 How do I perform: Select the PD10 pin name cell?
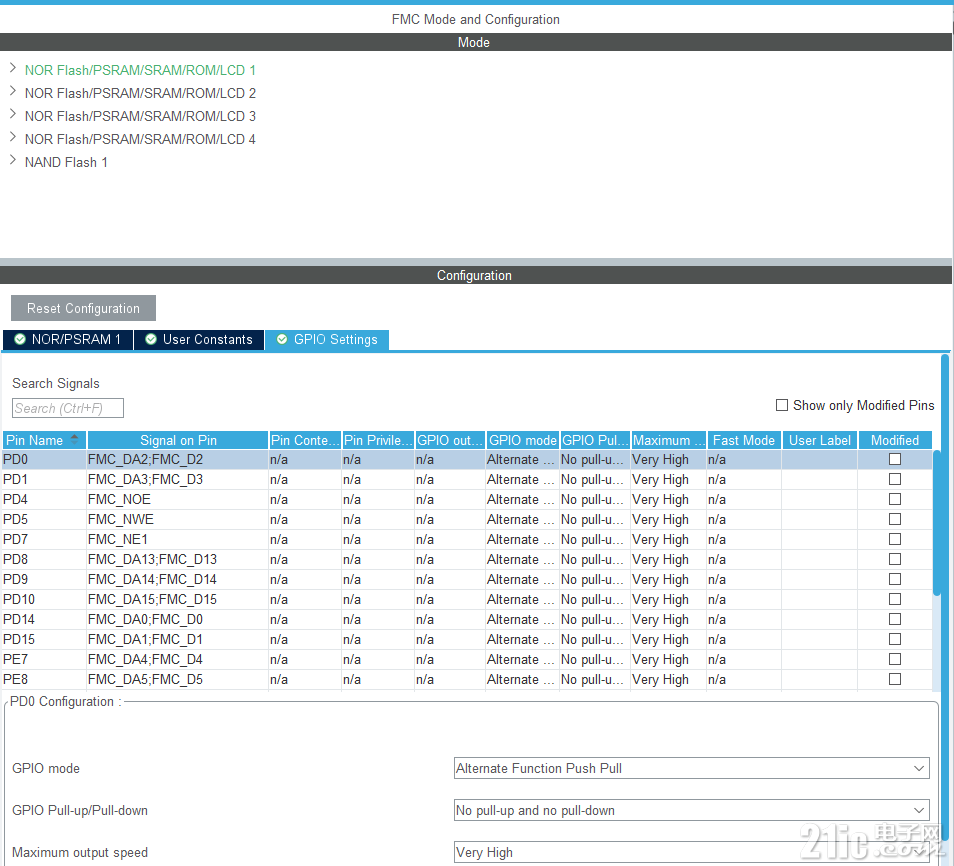coord(44,599)
